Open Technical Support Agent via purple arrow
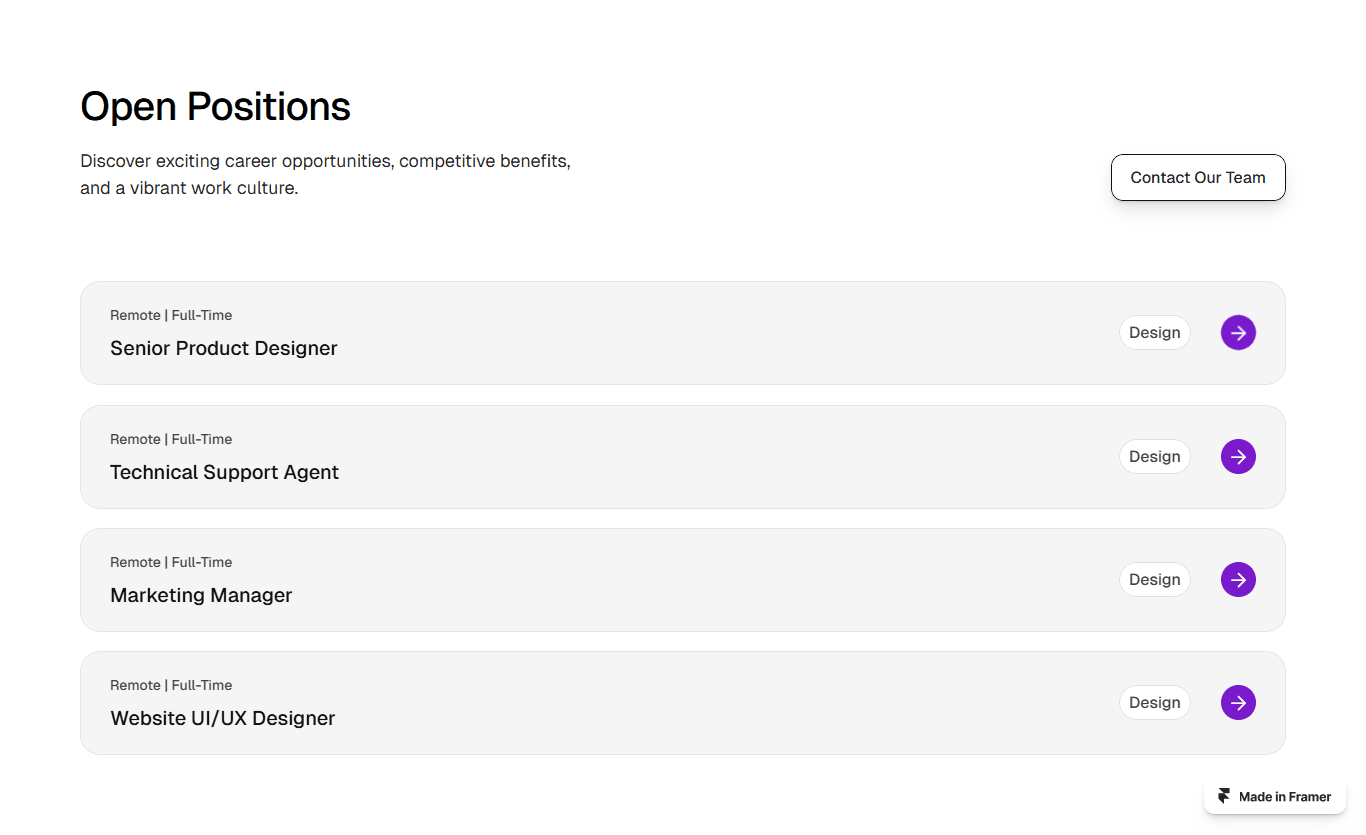The width and height of the screenshot is (1366, 835). point(1238,457)
